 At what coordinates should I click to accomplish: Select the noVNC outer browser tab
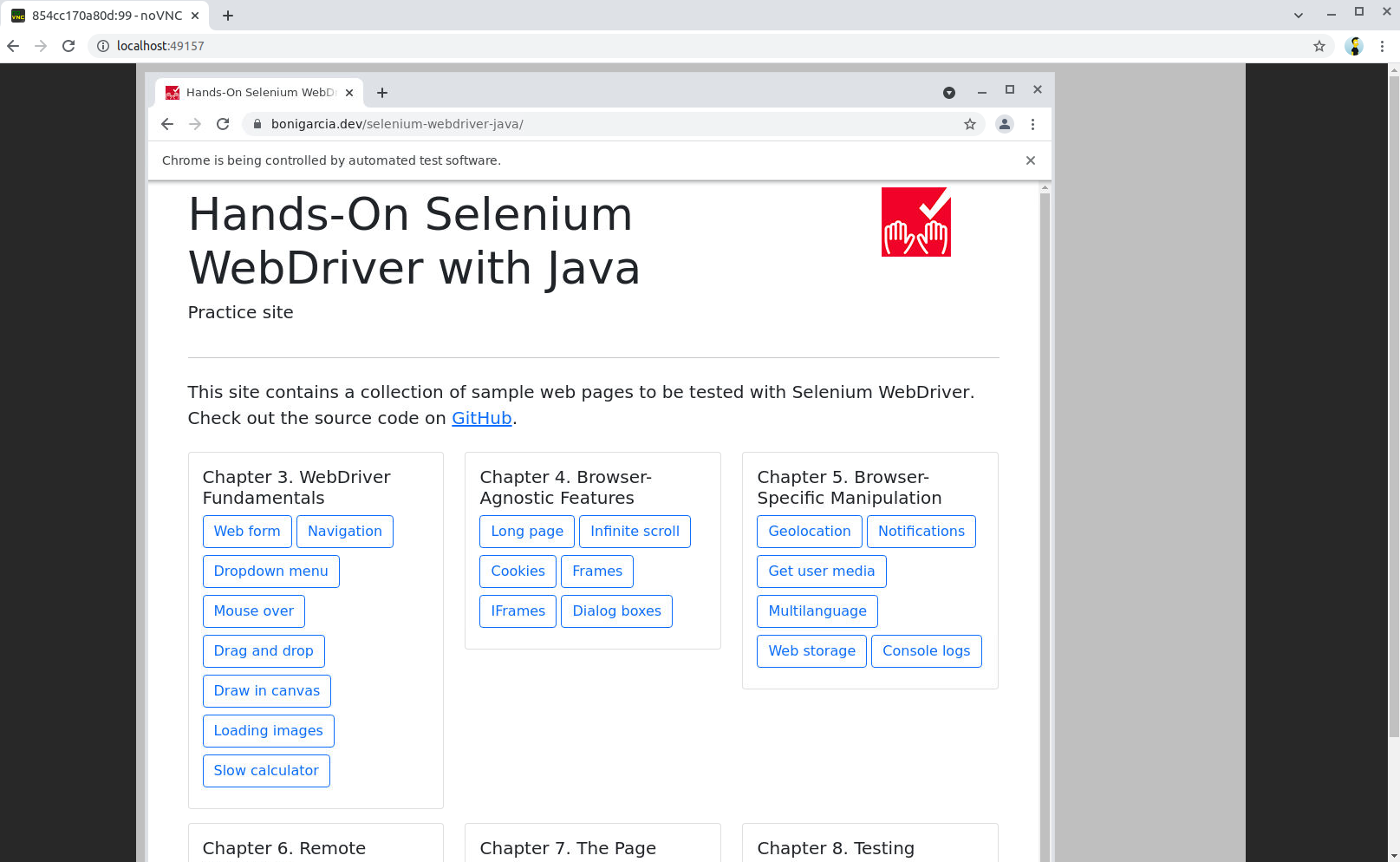(106, 16)
